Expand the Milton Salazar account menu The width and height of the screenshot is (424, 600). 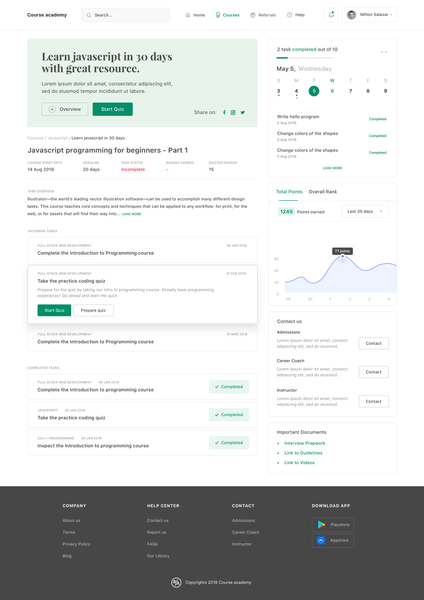[370, 15]
